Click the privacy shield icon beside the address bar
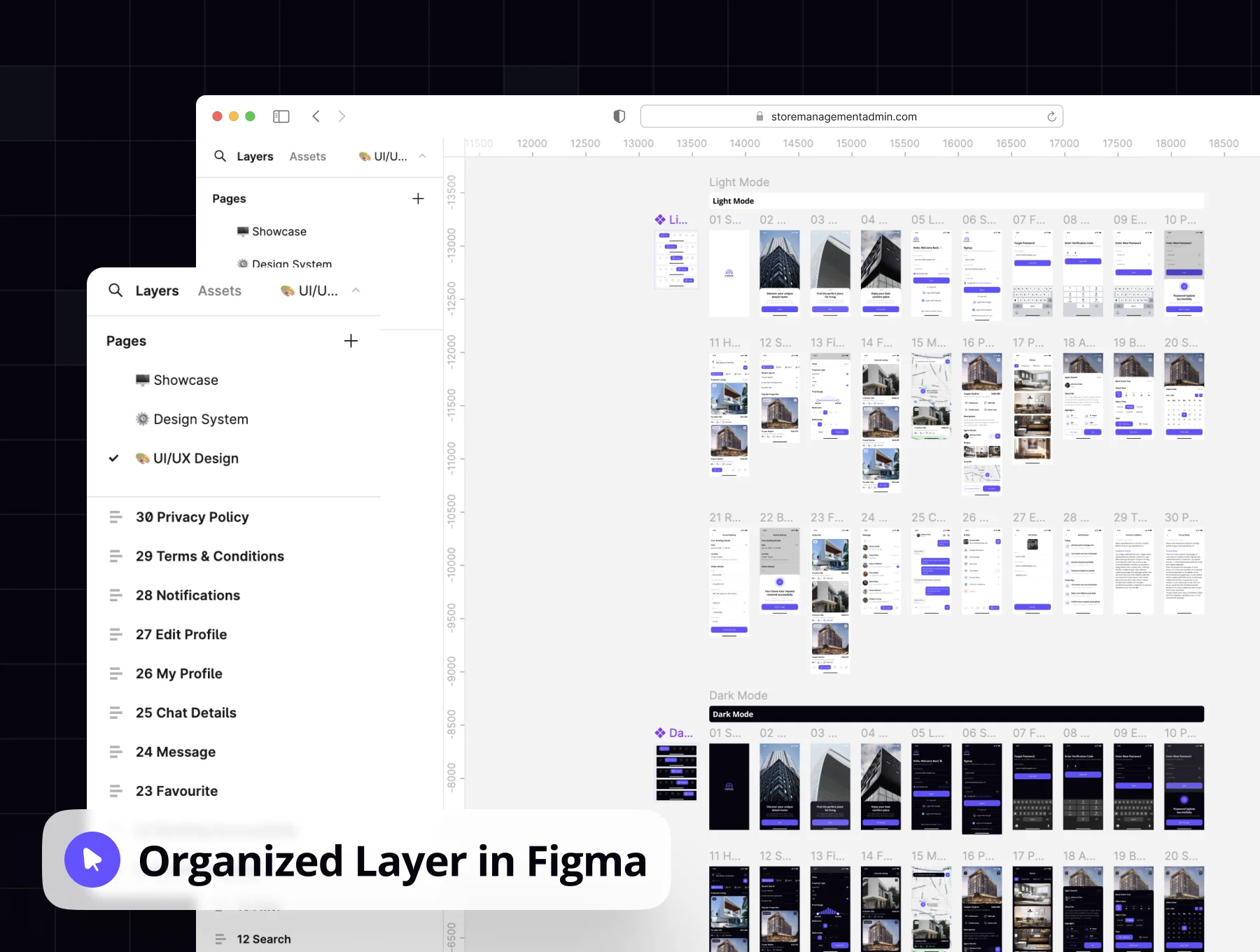The image size is (1260, 952). 619,116
